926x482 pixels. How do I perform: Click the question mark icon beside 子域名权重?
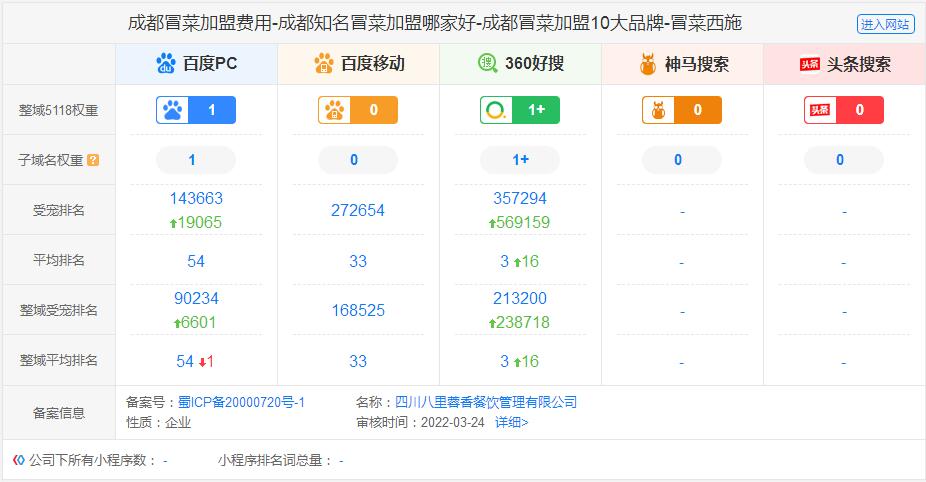pos(93,160)
